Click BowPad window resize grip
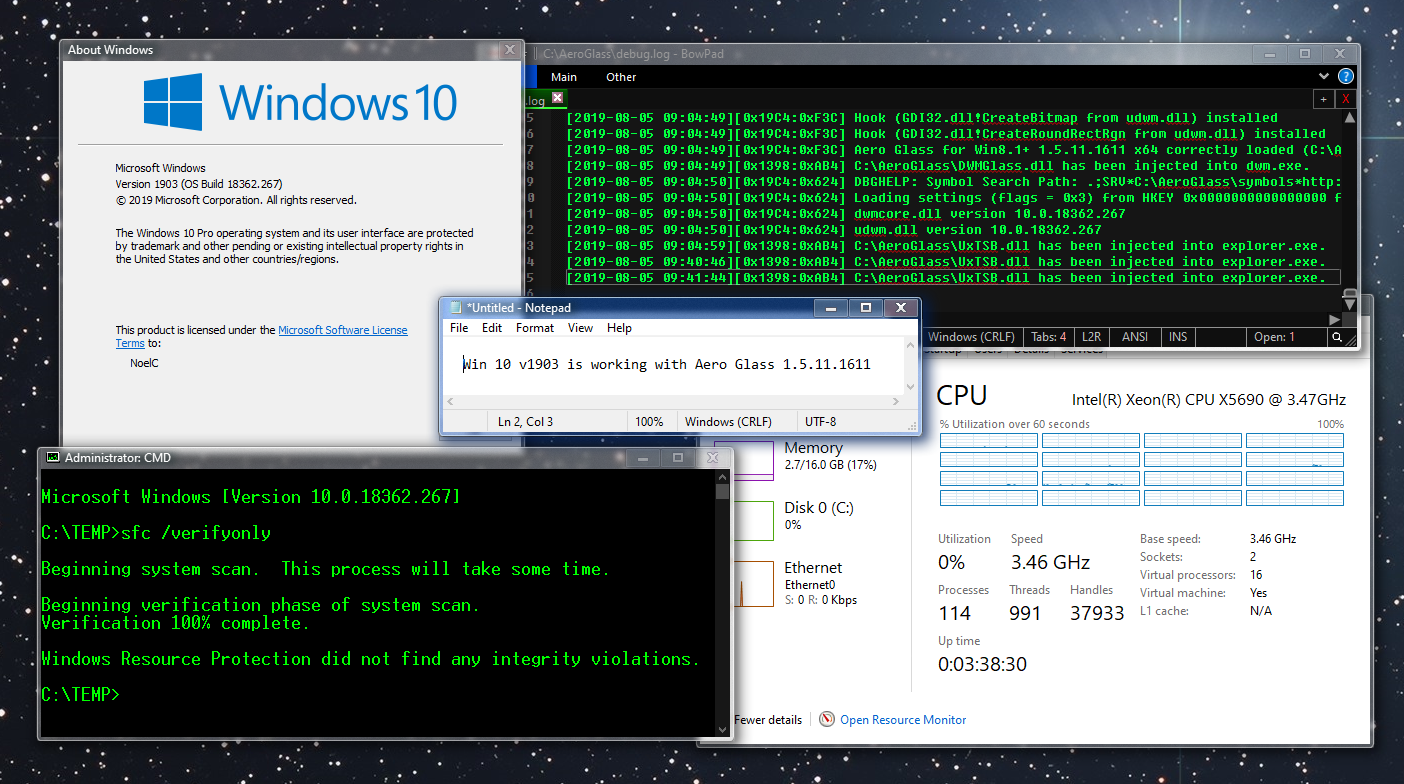The height and width of the screenshot is (784, 1404). [x=1349, y=342]
